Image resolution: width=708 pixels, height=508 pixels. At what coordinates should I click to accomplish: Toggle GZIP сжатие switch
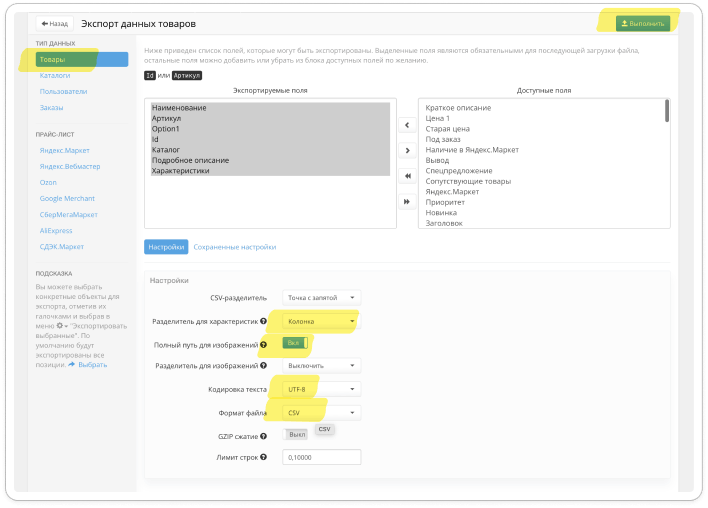(295, 434)
